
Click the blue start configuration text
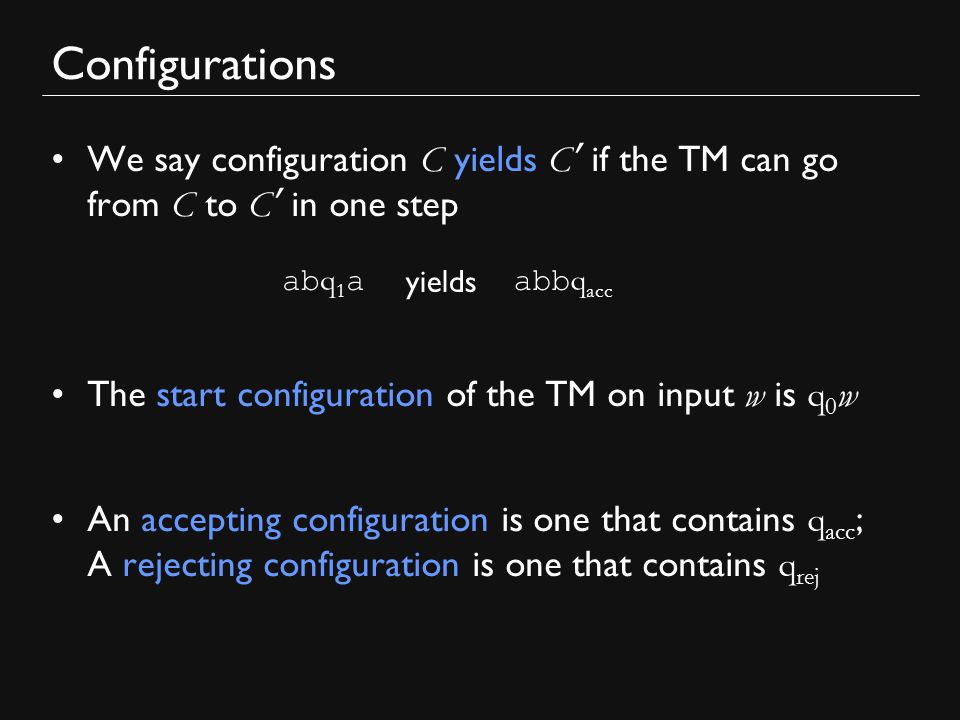pyautogui.click(x=294, y=395)
